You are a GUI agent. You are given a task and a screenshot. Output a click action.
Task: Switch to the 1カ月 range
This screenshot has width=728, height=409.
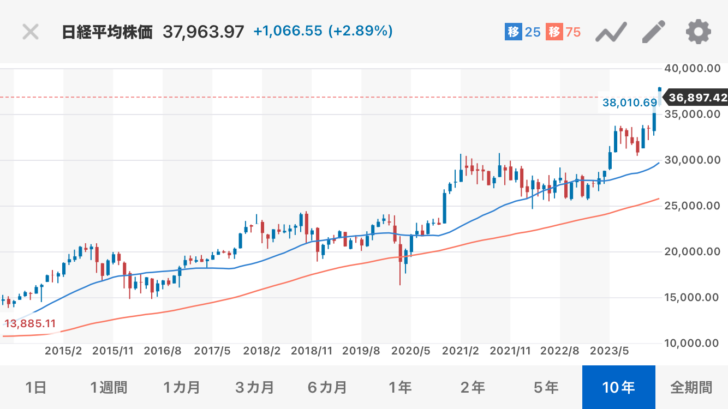182,387
